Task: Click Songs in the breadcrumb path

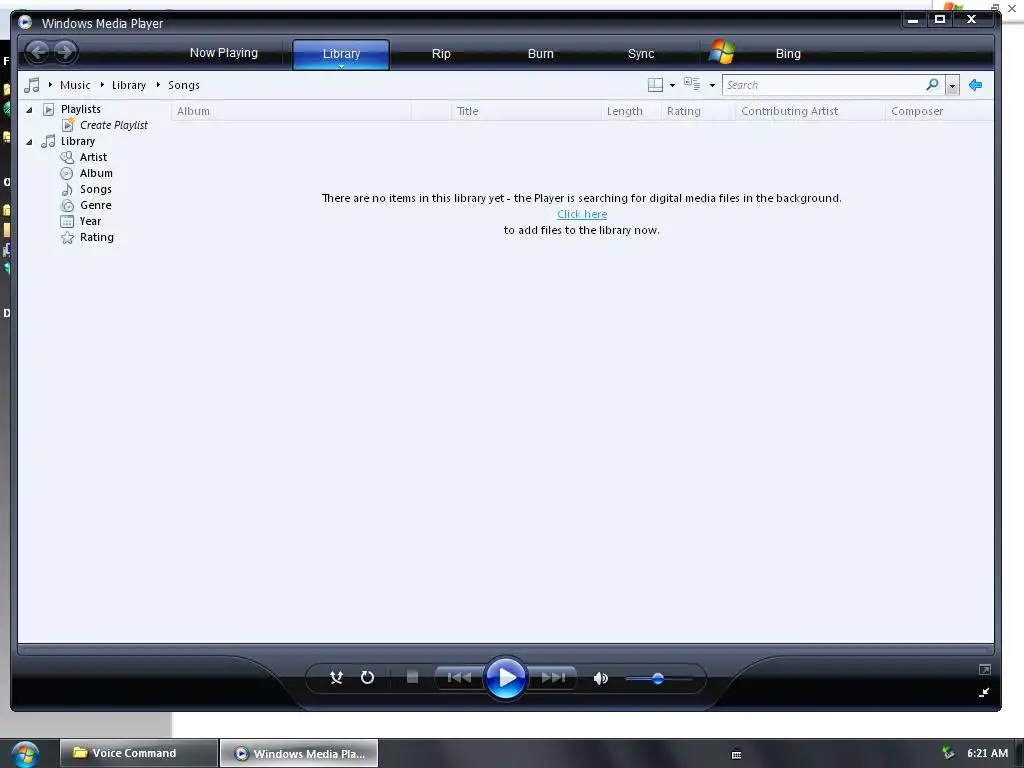Action: [x=184, y=85]
